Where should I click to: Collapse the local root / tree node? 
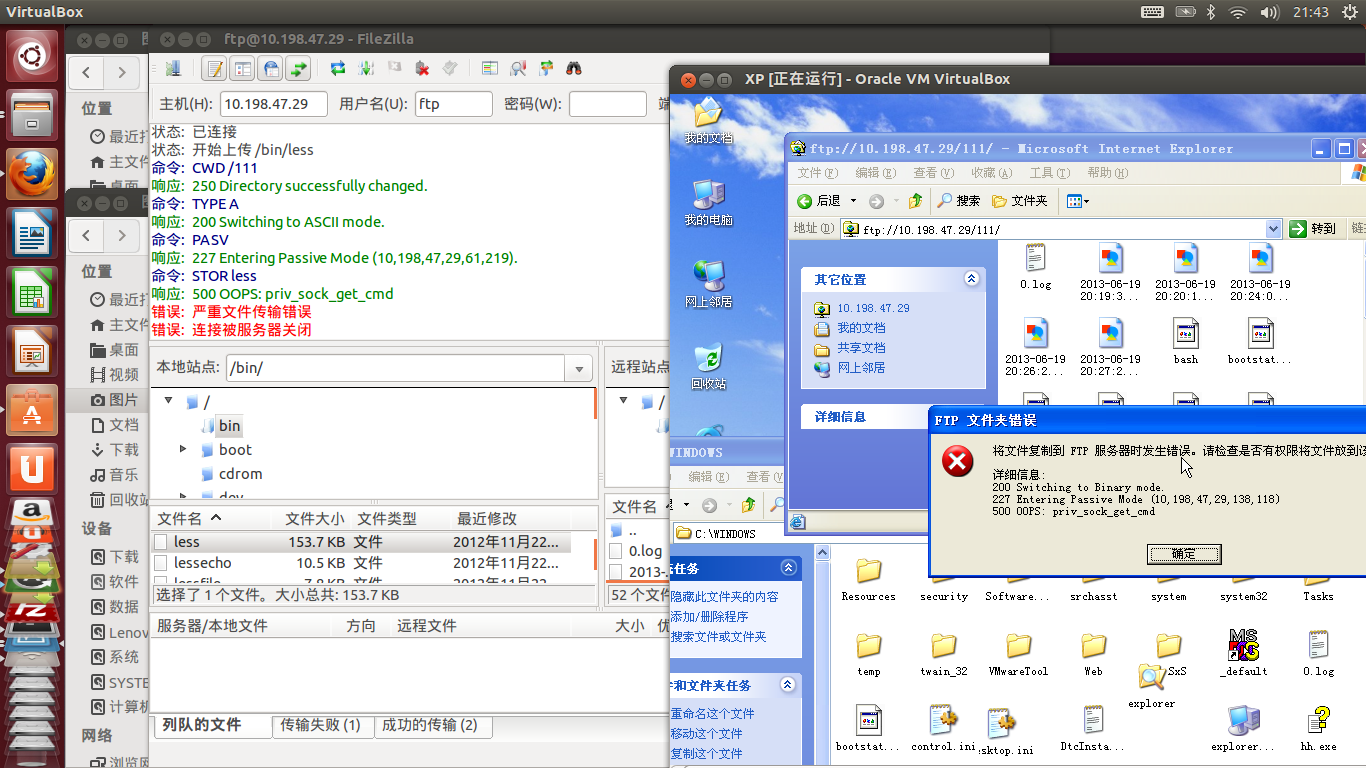(168, 401)
